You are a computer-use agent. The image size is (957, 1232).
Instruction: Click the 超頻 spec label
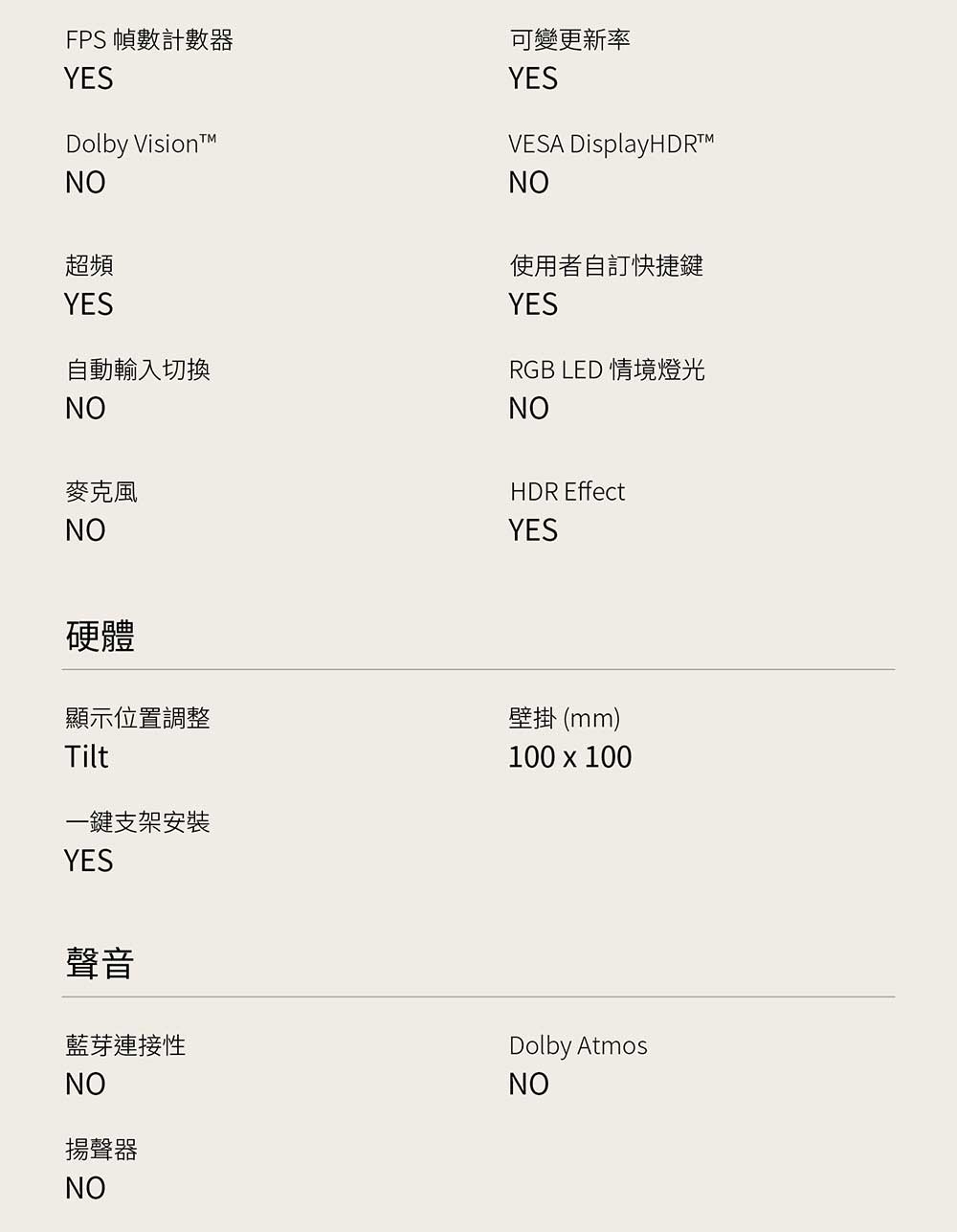click(89, 265)
